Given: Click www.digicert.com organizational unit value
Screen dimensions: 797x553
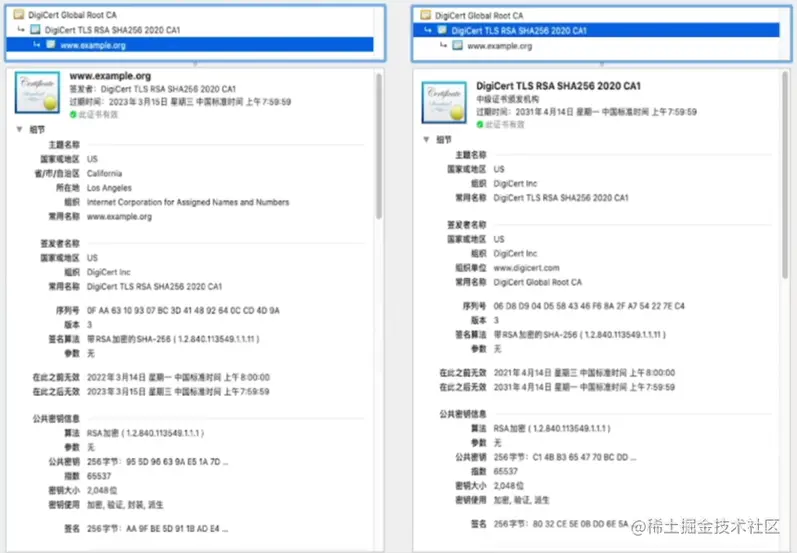Looking at the screenshot, I should pos(527,268).
